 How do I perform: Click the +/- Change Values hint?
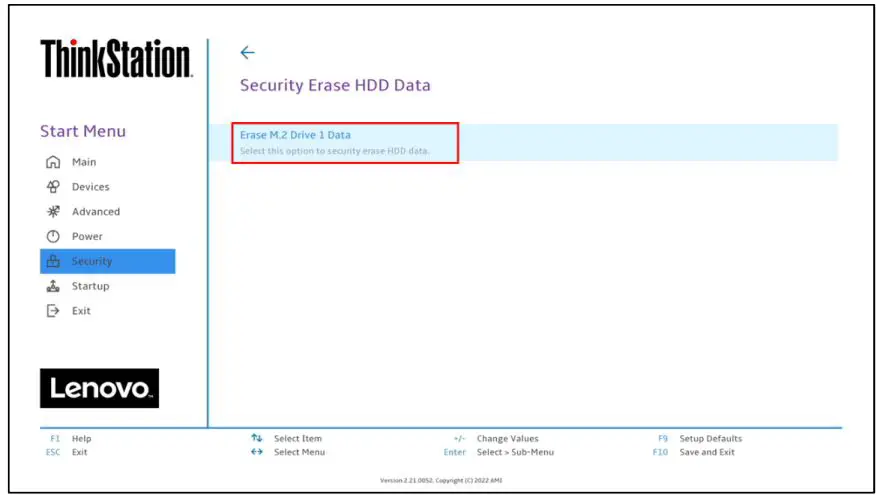tap(496, 438)
